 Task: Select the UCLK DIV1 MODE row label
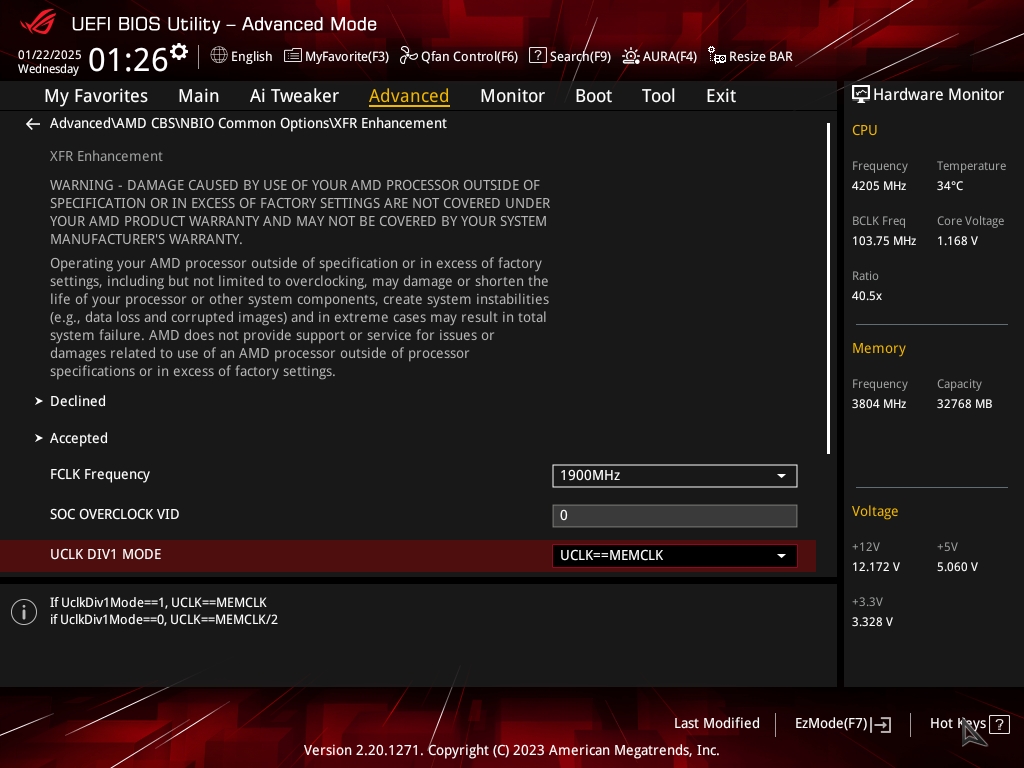point(106,554)
